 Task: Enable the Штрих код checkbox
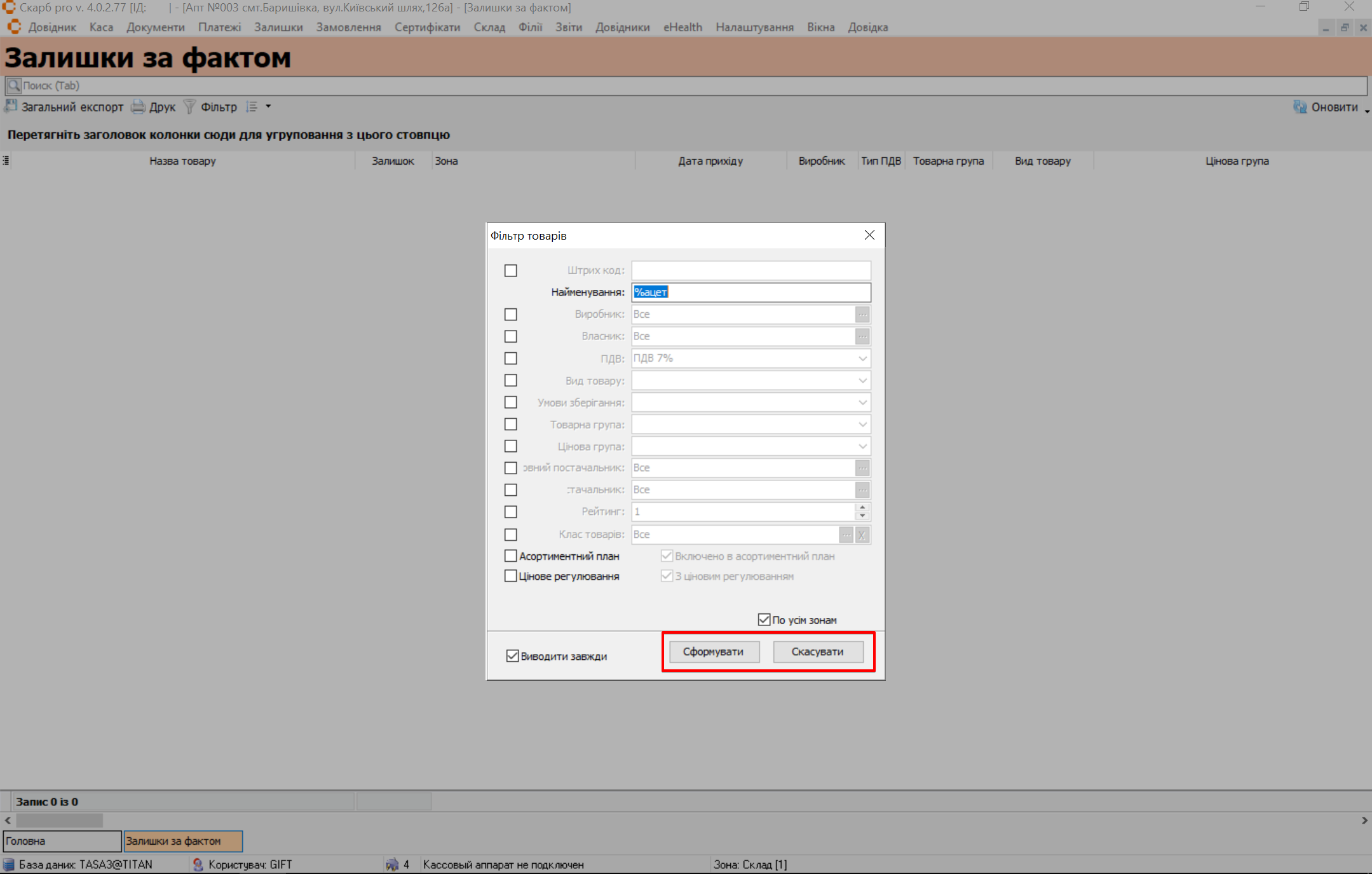pyautogui.click(x=511, y=271)
